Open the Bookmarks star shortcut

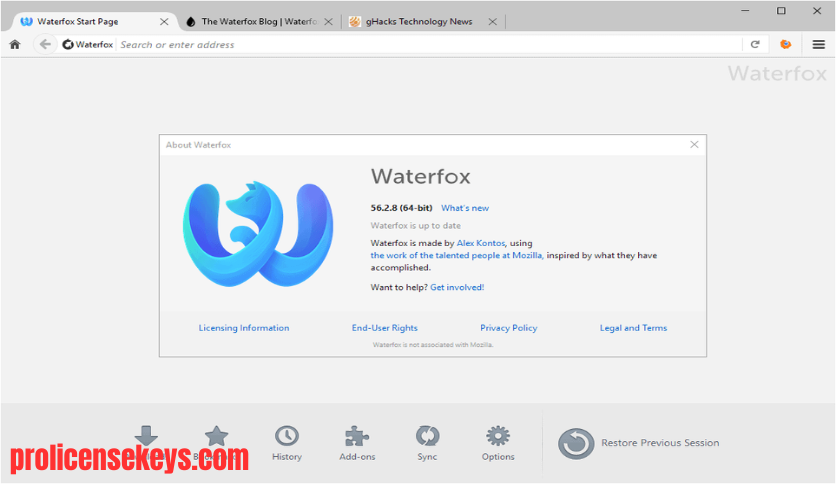(216, 436)
